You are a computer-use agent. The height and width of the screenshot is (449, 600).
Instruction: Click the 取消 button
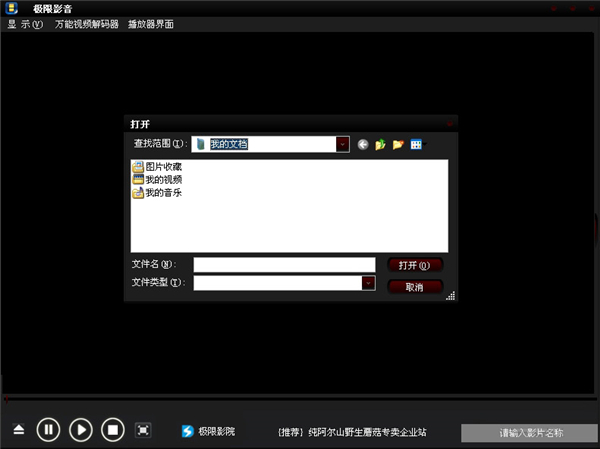tap(414, 286)
